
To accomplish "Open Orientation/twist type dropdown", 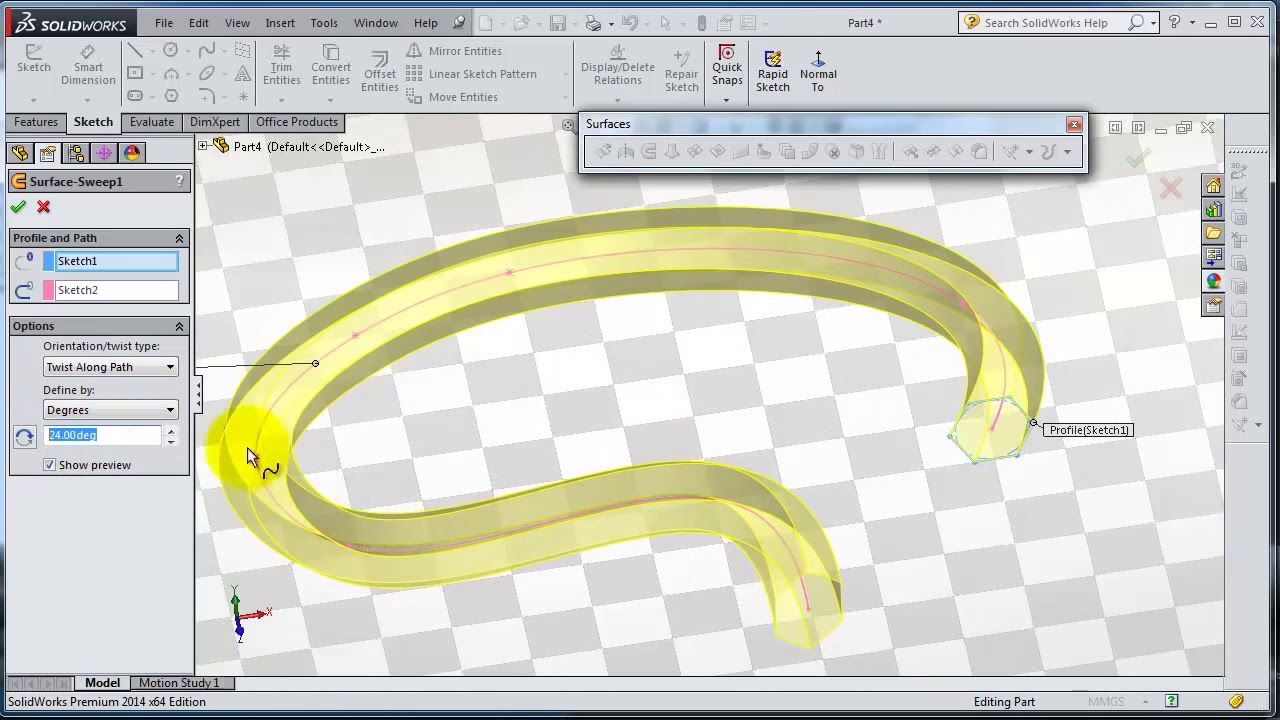I will [x=110, y=367].
